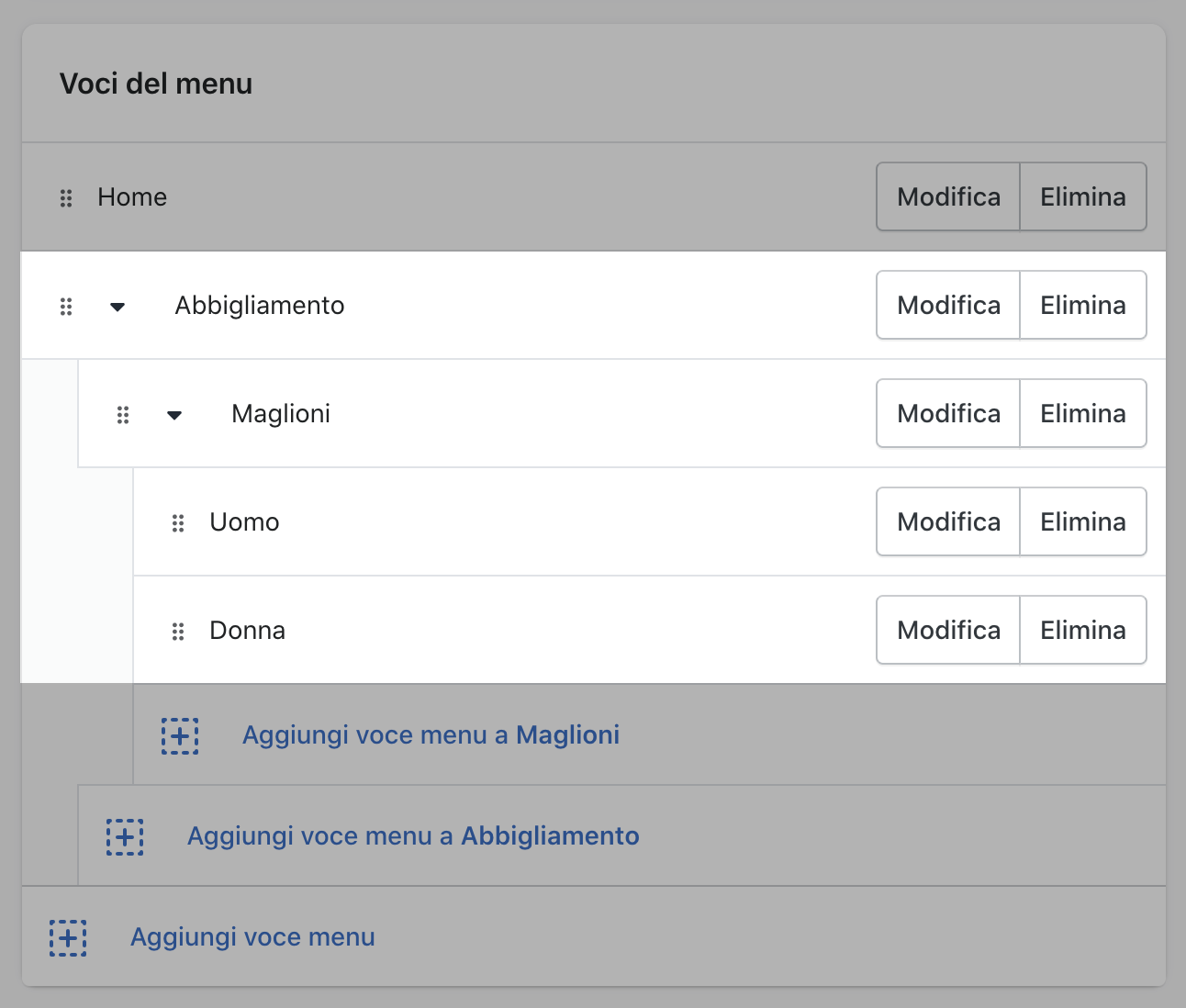Click plus icon for adding to Maglioni

[x=180, y=736]
